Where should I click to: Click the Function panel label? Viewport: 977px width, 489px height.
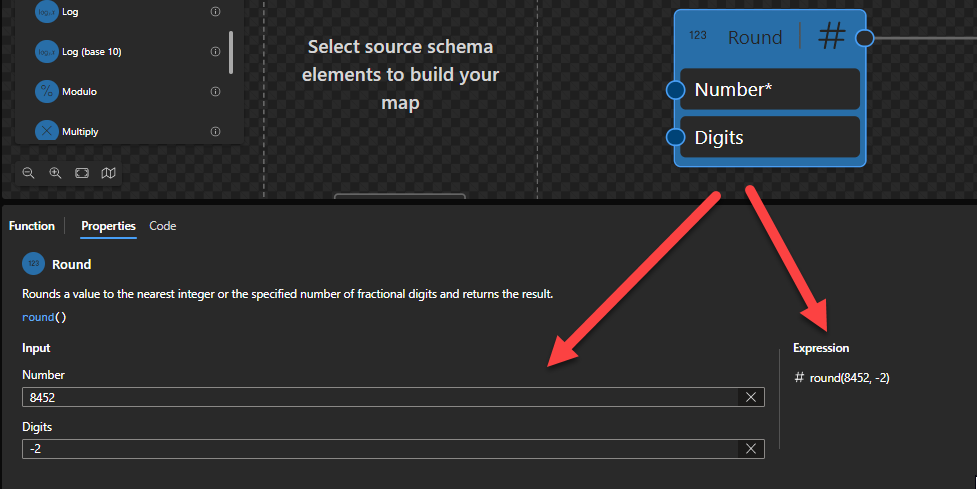[x=32, y=226]
